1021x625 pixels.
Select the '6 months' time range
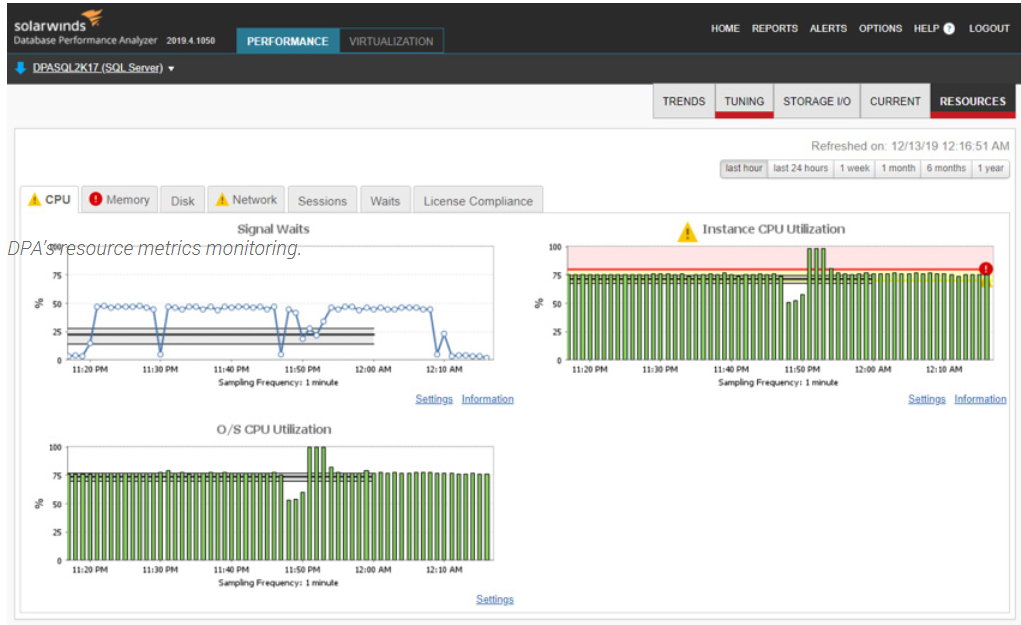click(x=946, y=168)
